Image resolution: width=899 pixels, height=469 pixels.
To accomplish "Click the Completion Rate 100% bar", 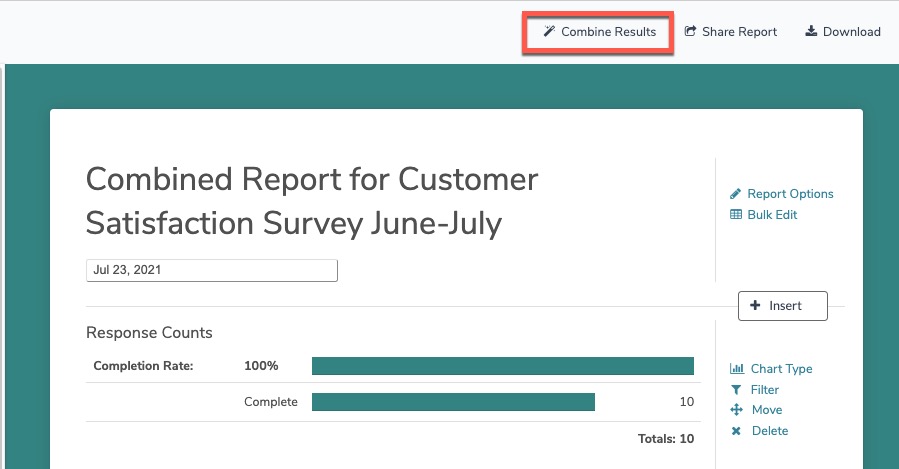I will point(502,366).
